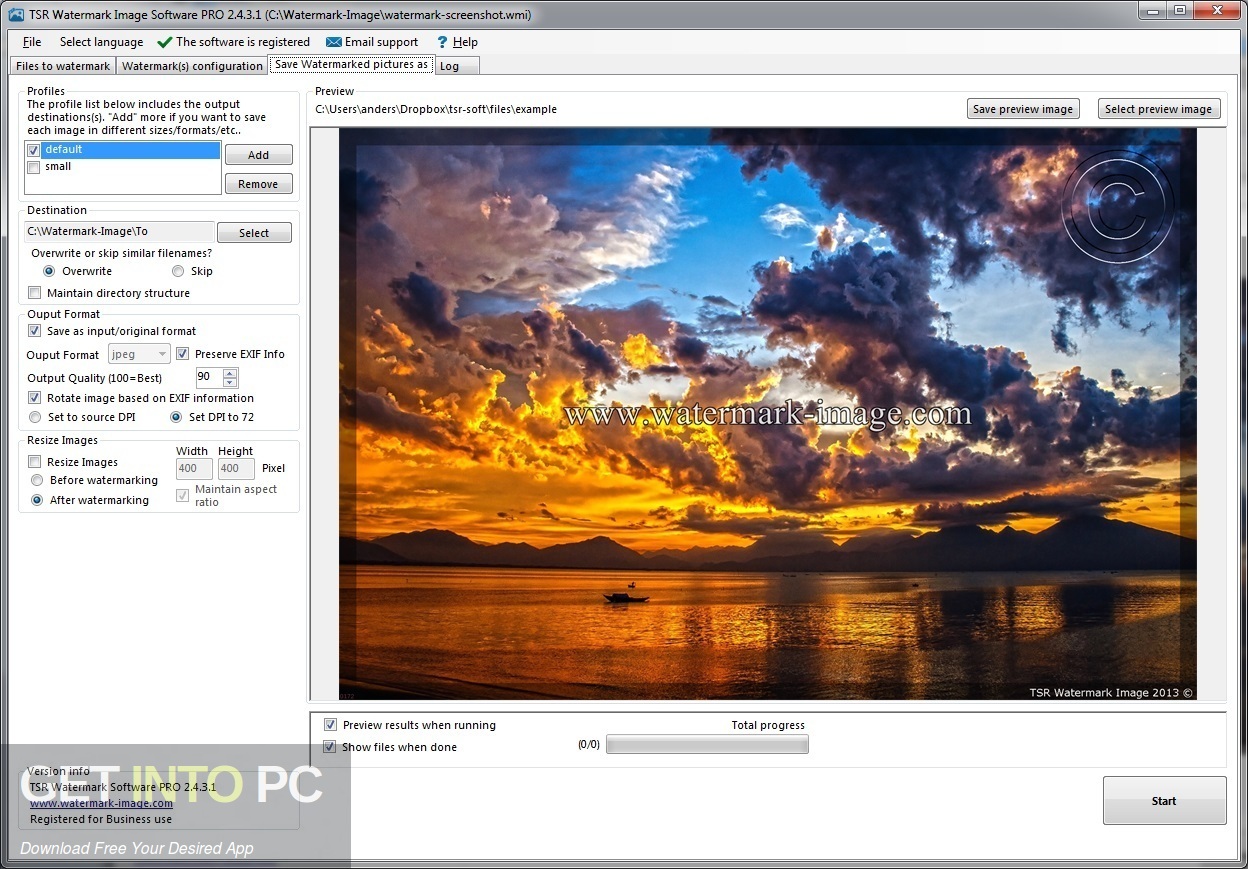This screenshot has height=869, width=1248.
Task: Switch to Watermark(s) configuration tab
Action: [x=192, y=66]
